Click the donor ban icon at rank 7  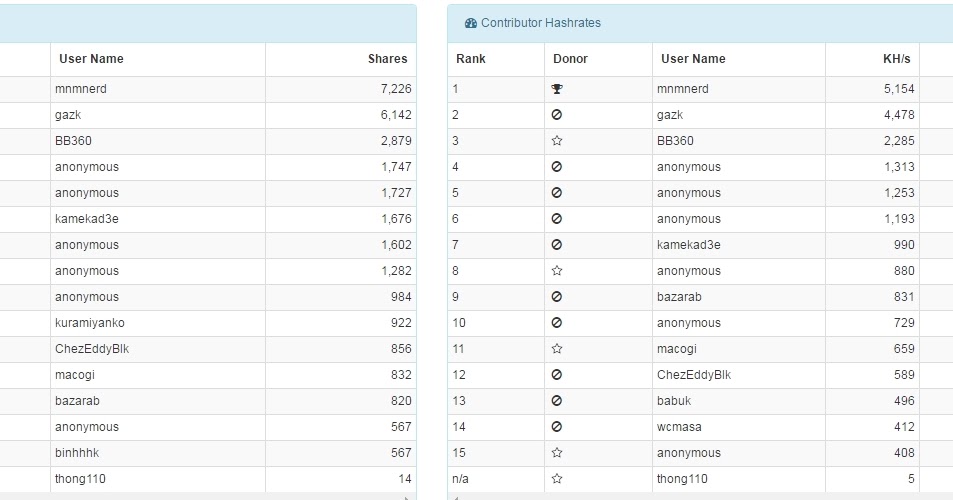pyautogui.click(x=557, y=245)
